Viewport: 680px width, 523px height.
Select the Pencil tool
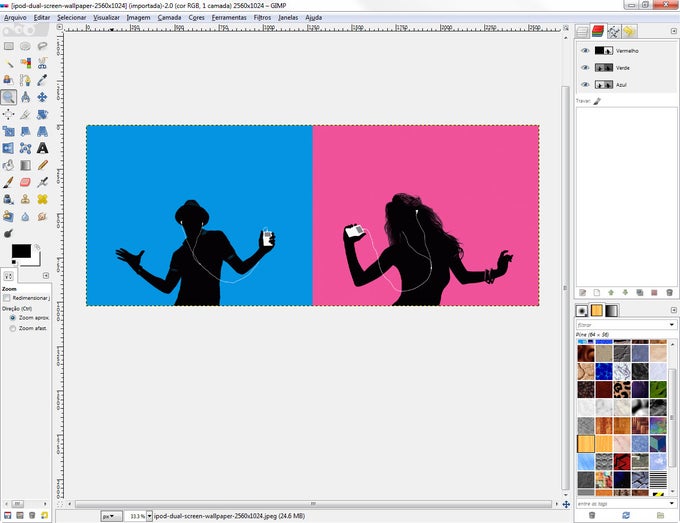pos(42,165)
